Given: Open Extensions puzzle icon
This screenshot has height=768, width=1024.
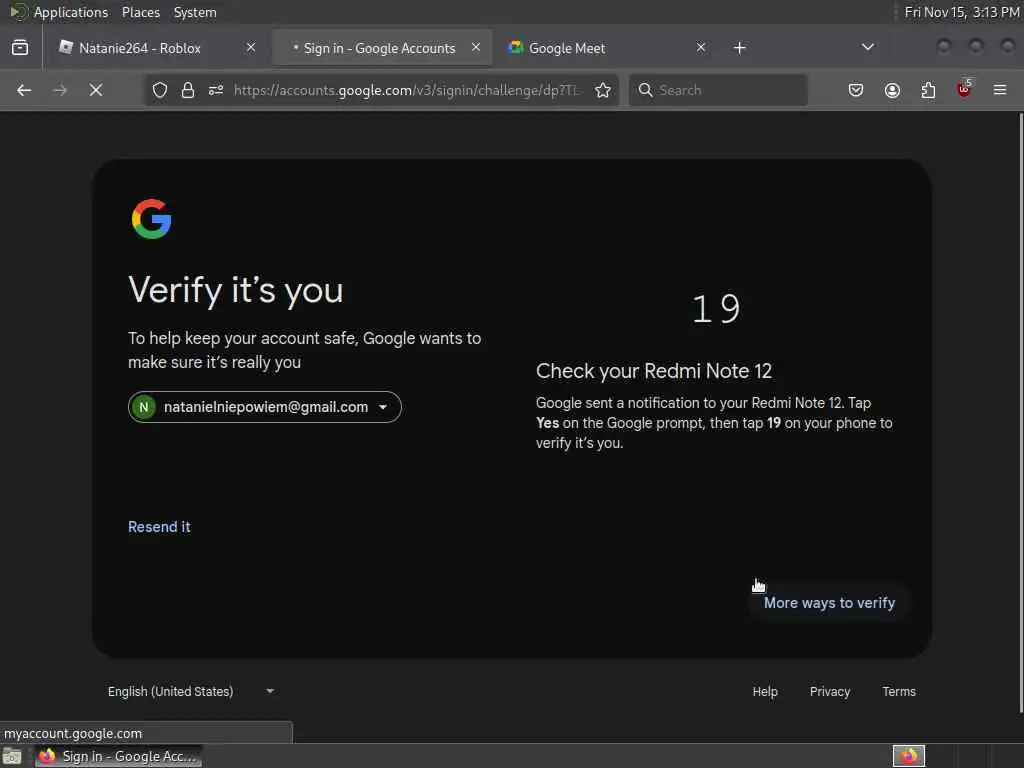Looking at the screenshot, I should 928,90.
